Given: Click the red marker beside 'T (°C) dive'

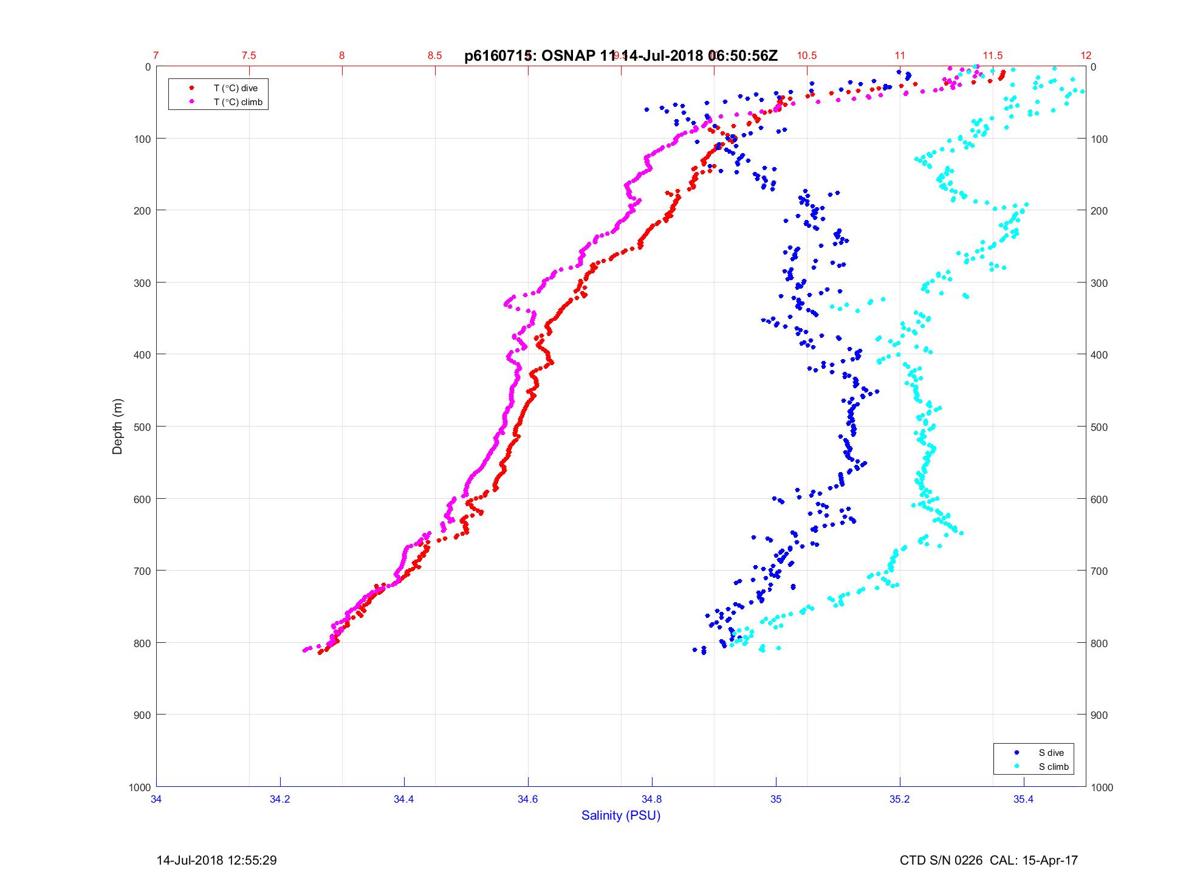Looking at the screenshot, I should (191, 88).
